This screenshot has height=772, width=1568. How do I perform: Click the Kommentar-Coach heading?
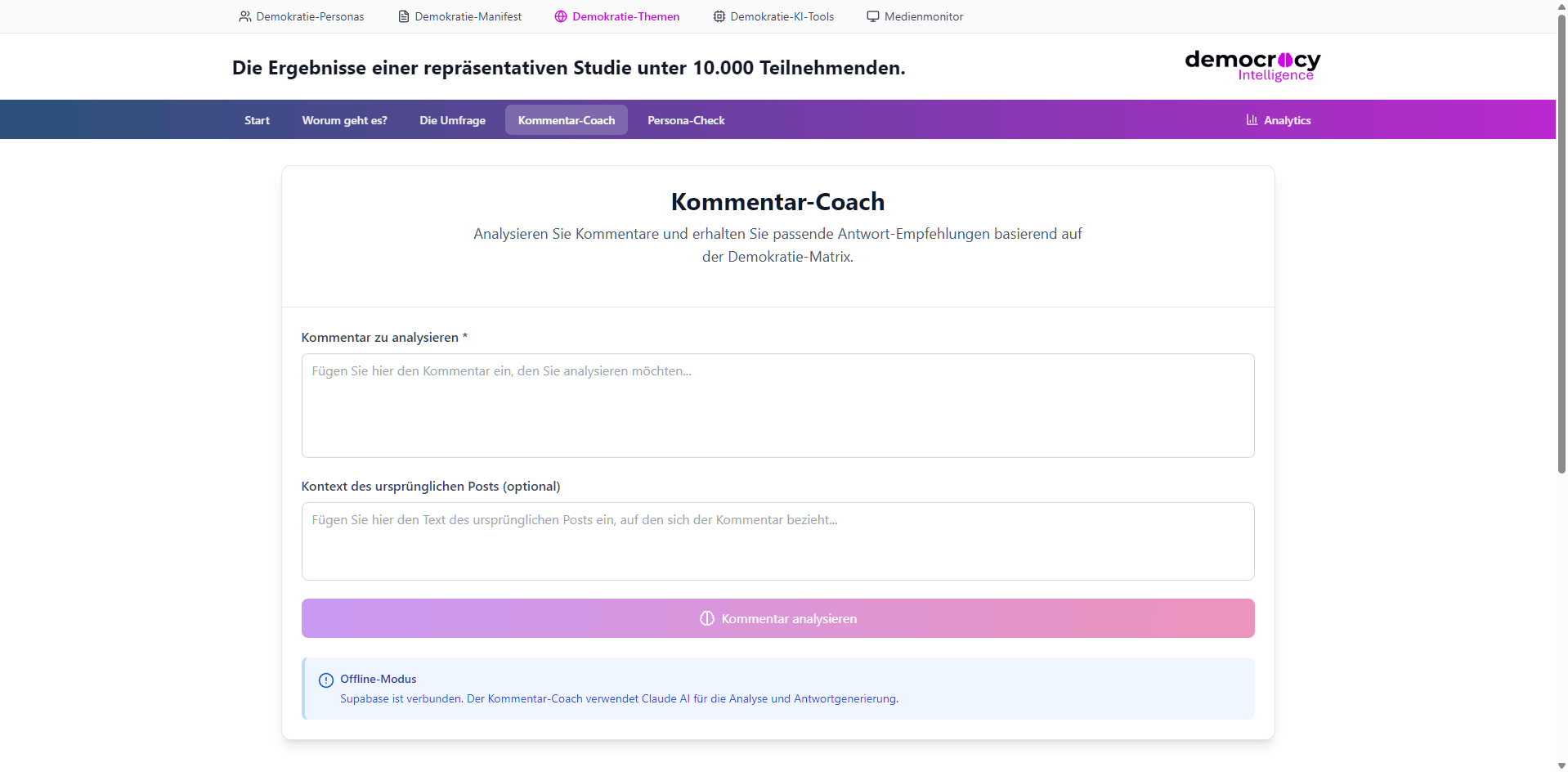point(778,201)
